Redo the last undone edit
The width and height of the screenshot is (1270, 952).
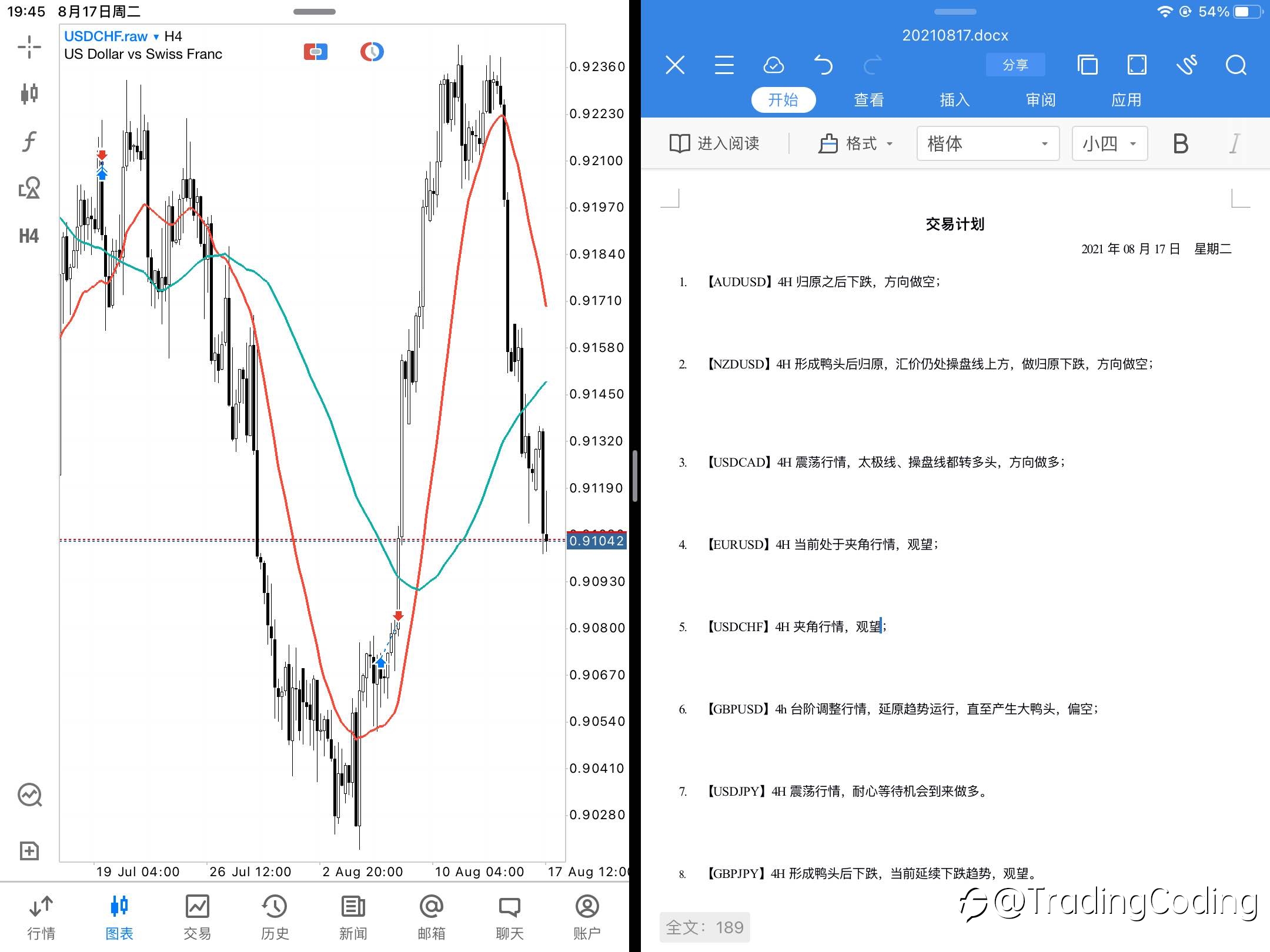tap(873, 65)
